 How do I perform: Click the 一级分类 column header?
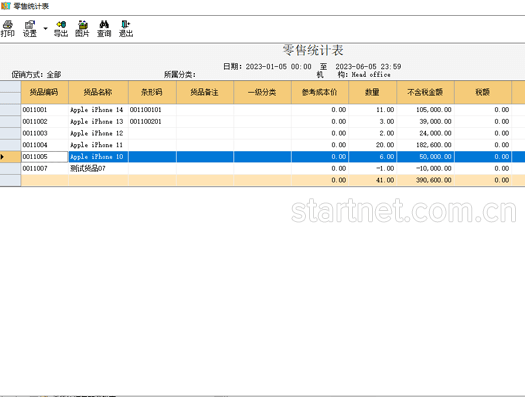[262, 92]
